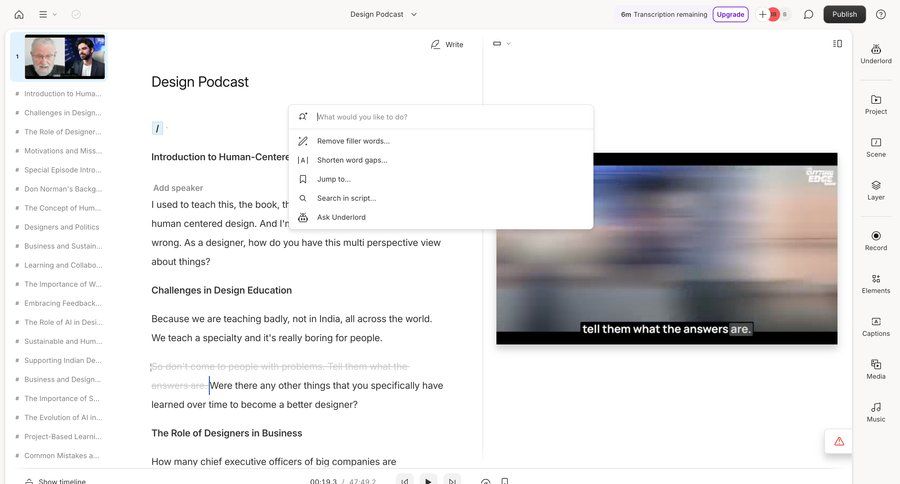Go to the home screen icon
The height and width of the screenshot is (484, 900).
(x=19, y=14)
